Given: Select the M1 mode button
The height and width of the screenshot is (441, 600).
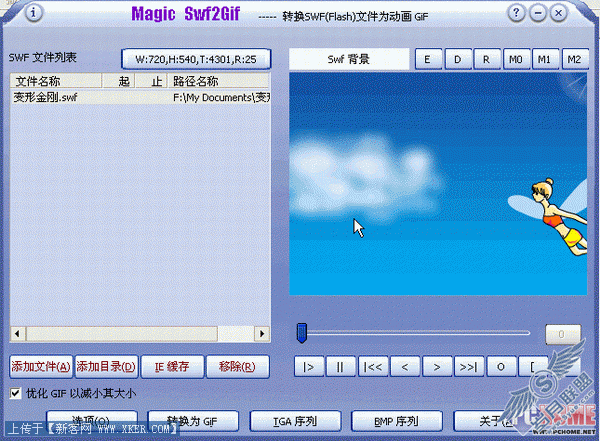Looking at the screenshot, I should click(545, 59).
